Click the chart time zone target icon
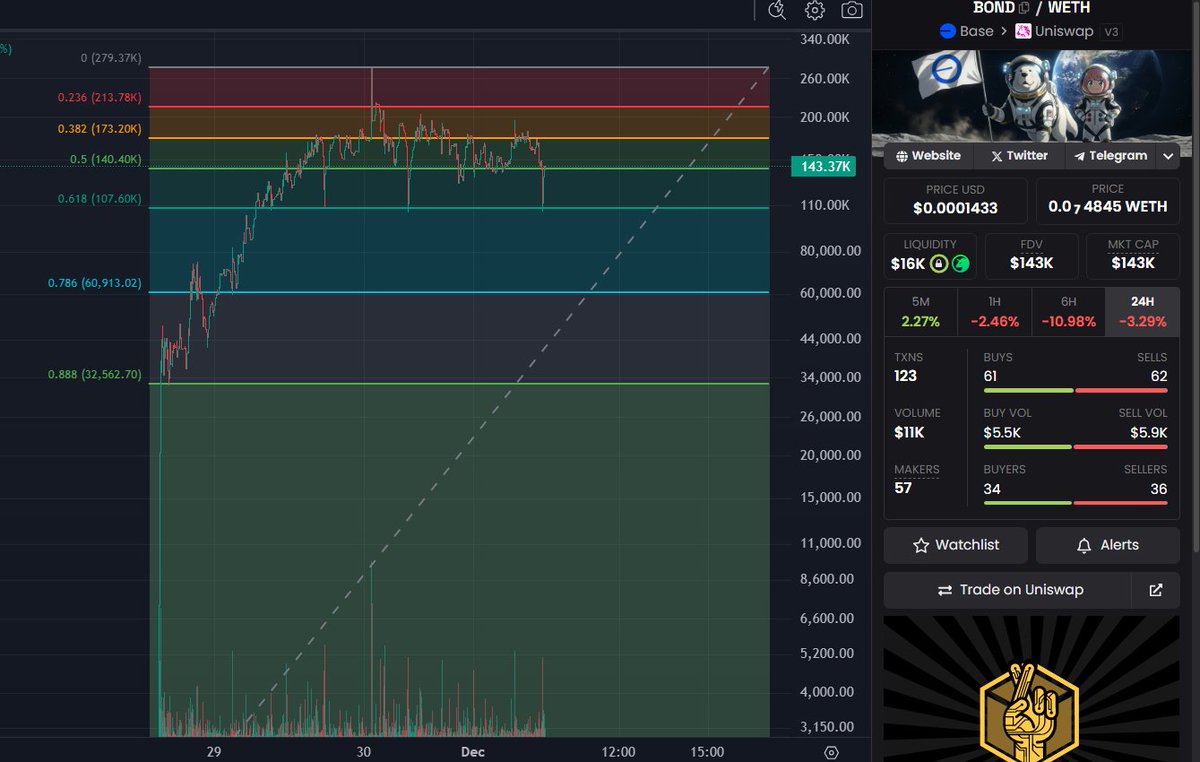This screenshot has width=1200, height=762. point(832,752)
